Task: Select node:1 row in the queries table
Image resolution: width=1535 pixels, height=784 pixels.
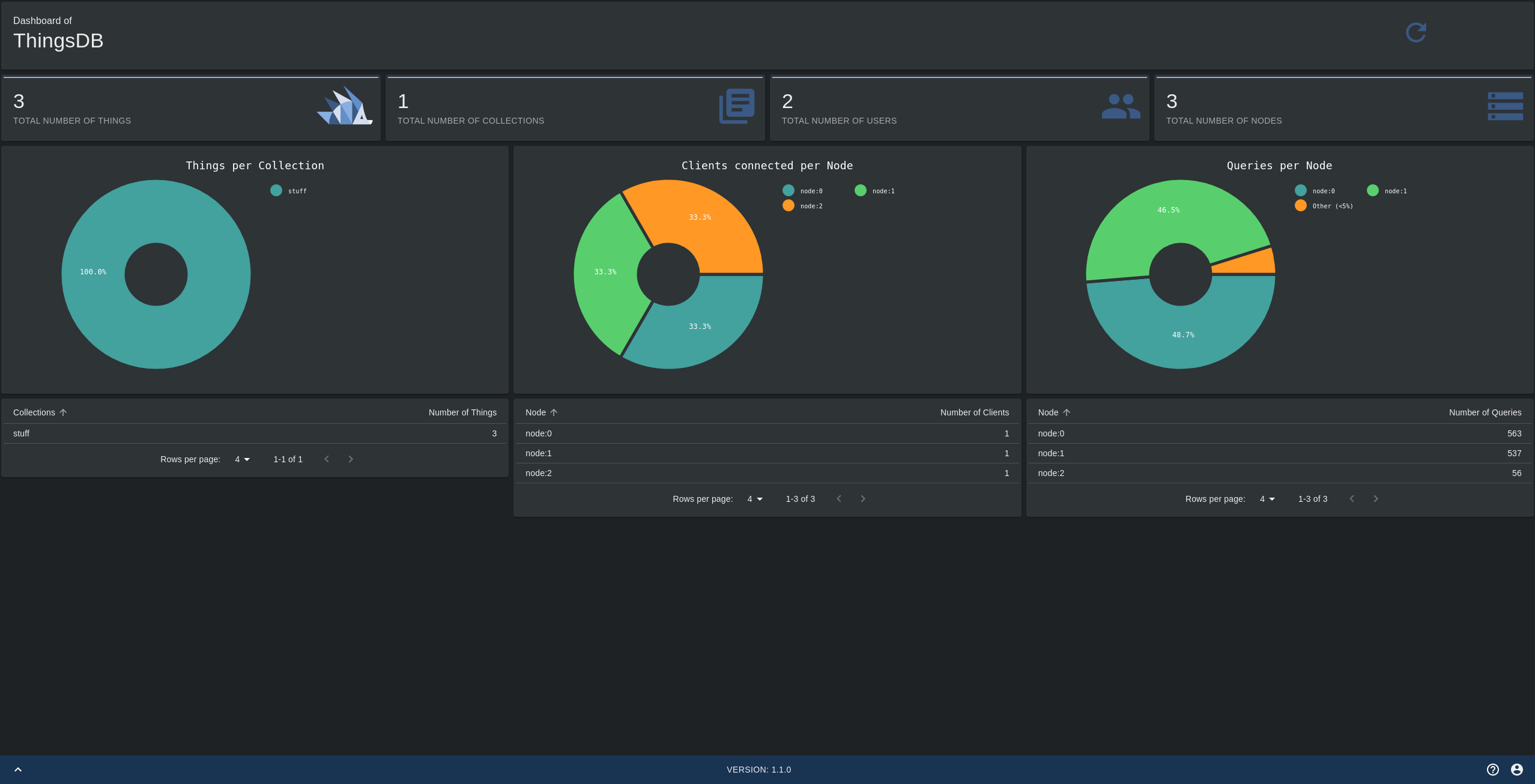Action: click(1280, 453)
